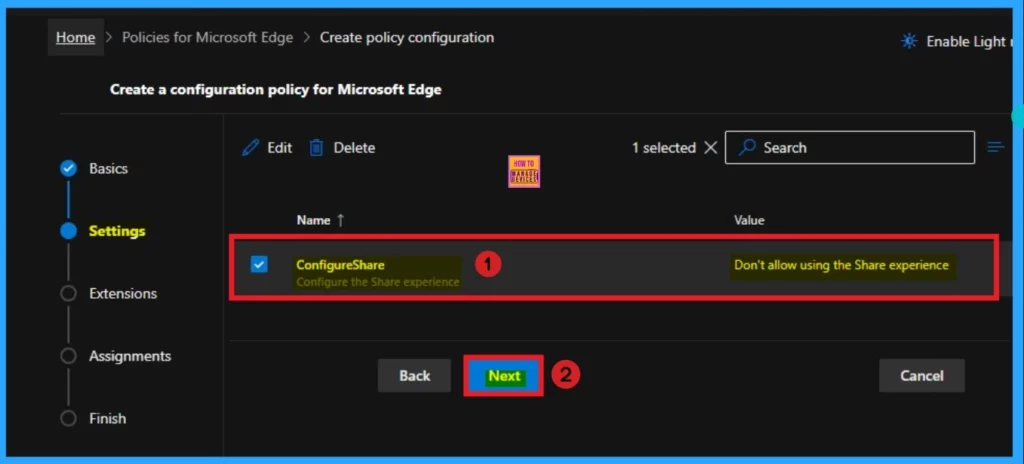The width and height of the screenshot is (1024, 464).
Task: Select the ConfigureShare policy name
Action: [x=340, y=265]
